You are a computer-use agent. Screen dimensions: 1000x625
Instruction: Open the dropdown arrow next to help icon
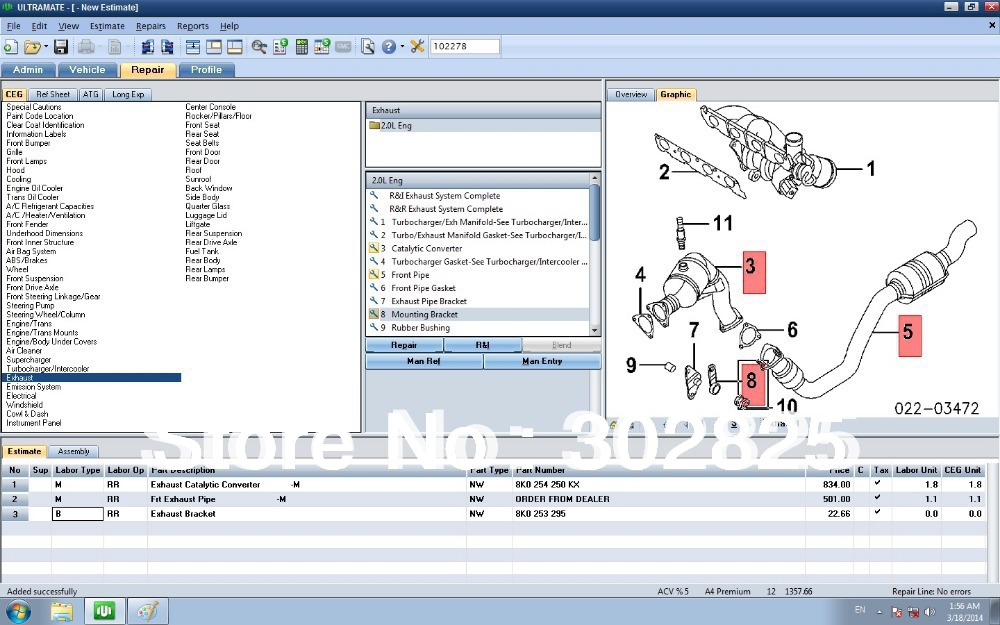[x=402, y=47]
